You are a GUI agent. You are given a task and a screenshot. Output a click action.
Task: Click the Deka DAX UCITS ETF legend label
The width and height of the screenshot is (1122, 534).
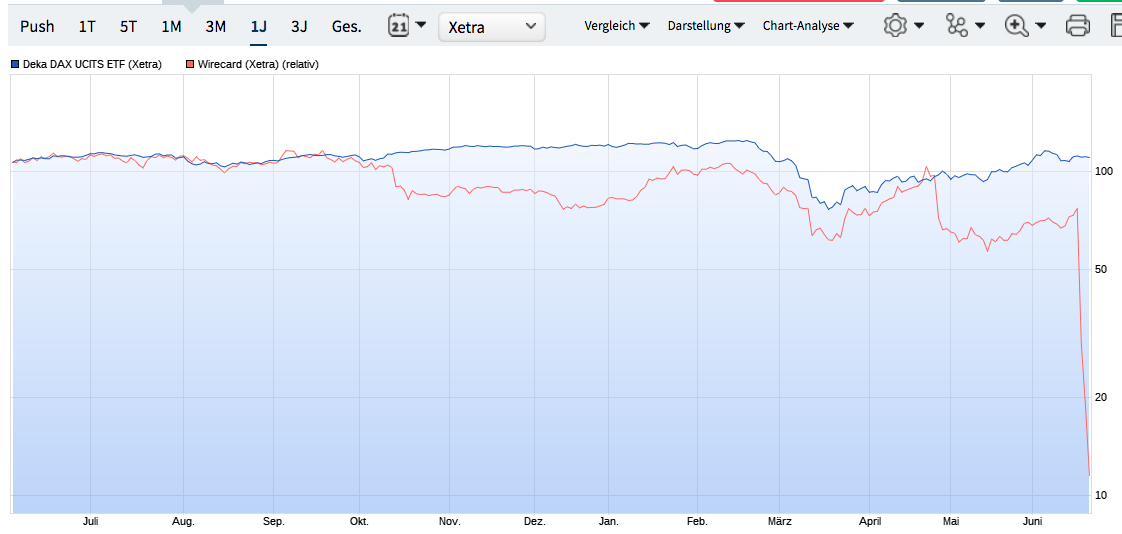[x=92, y=64]
